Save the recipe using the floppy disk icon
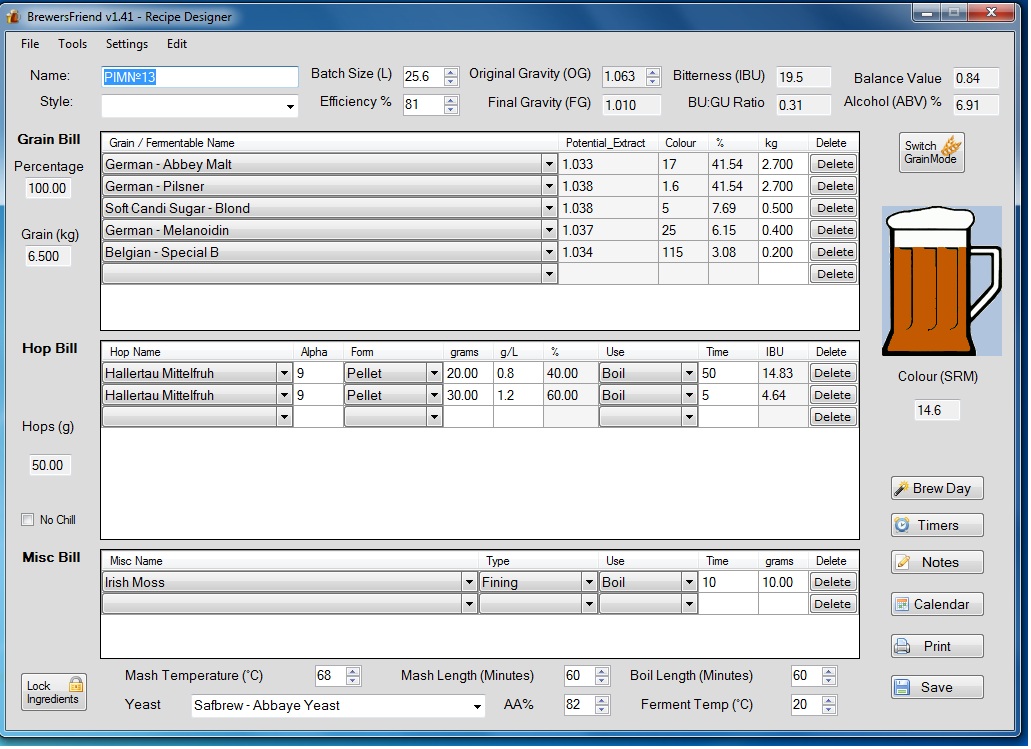The width and height of the screenshot is (1031, 749). pos(936,687)
